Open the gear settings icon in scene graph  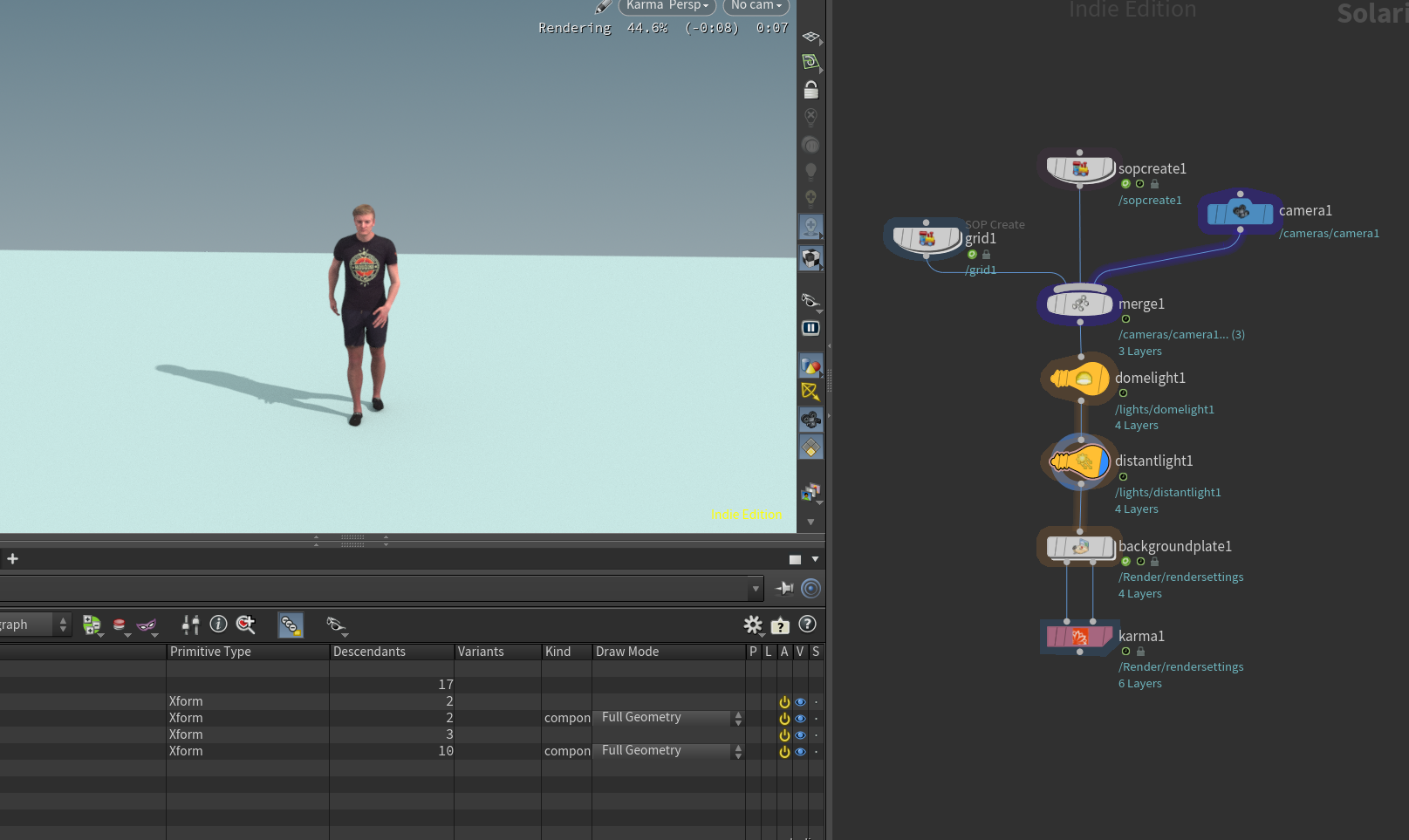(752, 625)
